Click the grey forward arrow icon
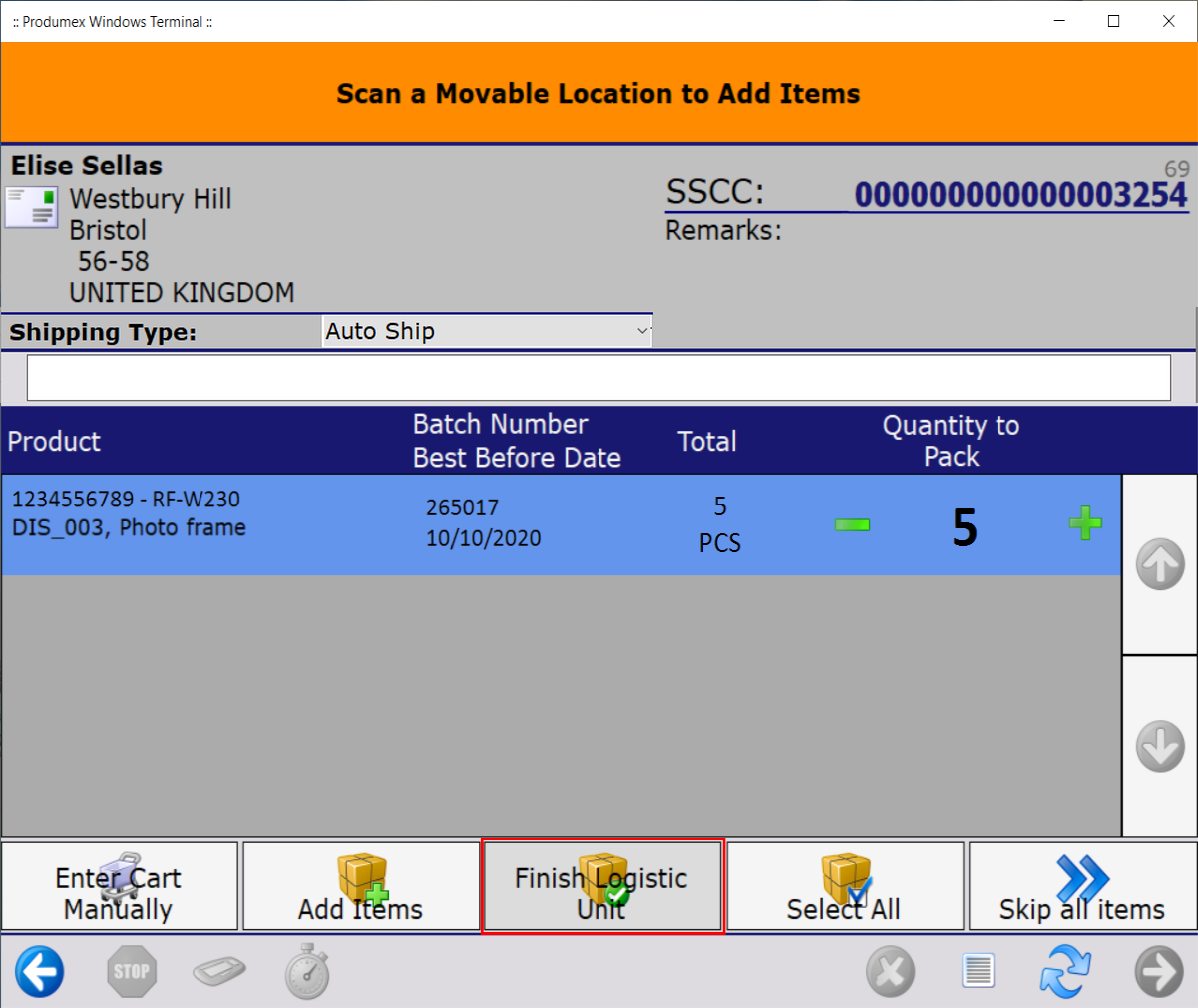1198x1008 pixels. click(x=1159, y=971)
